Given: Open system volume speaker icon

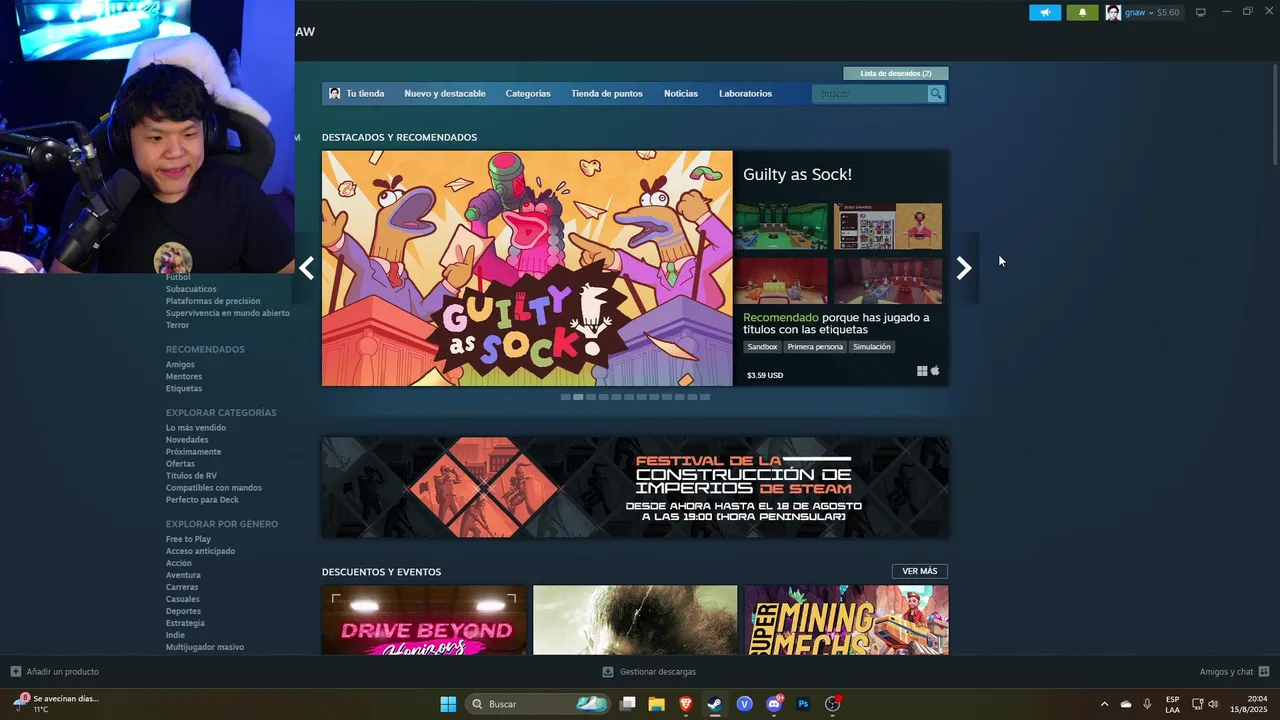Looking at the screenshot, I should coord(1213,704).
